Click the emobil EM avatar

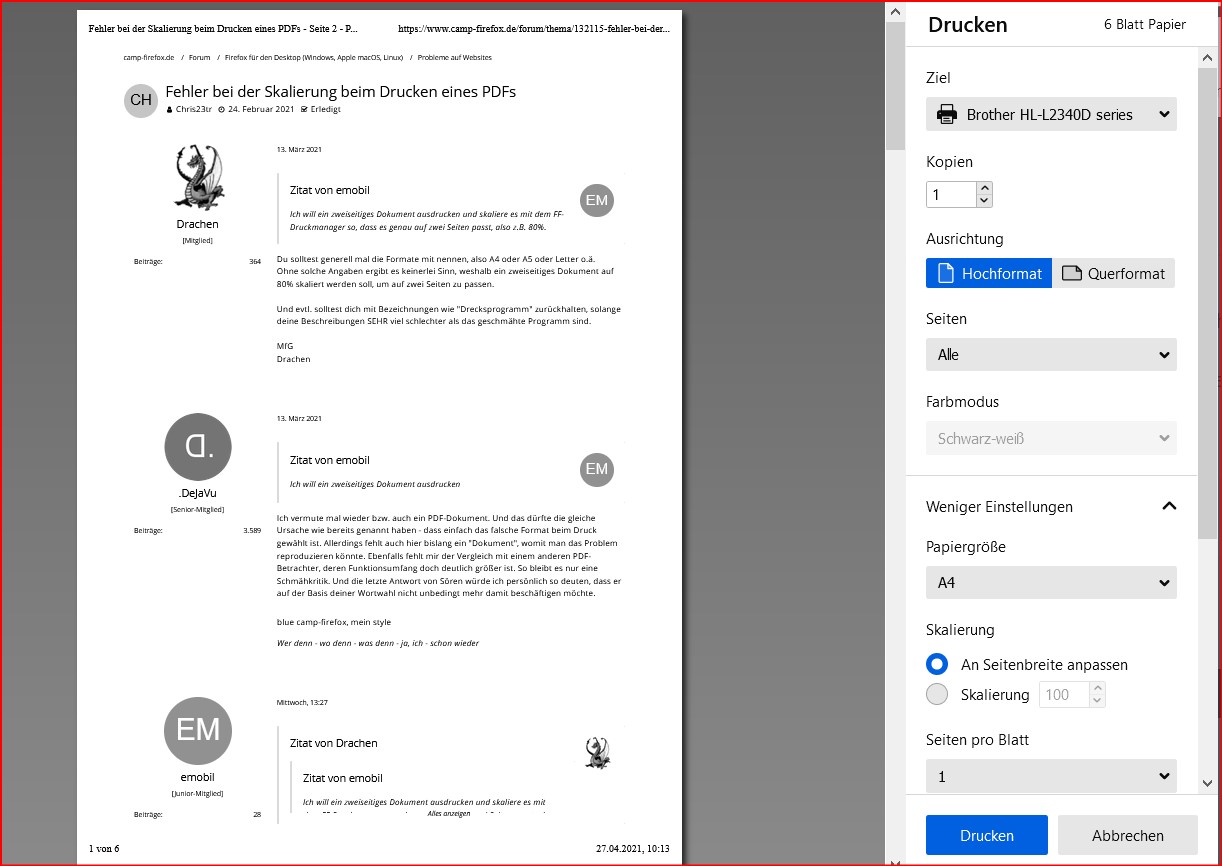click(x=198, y=730)
